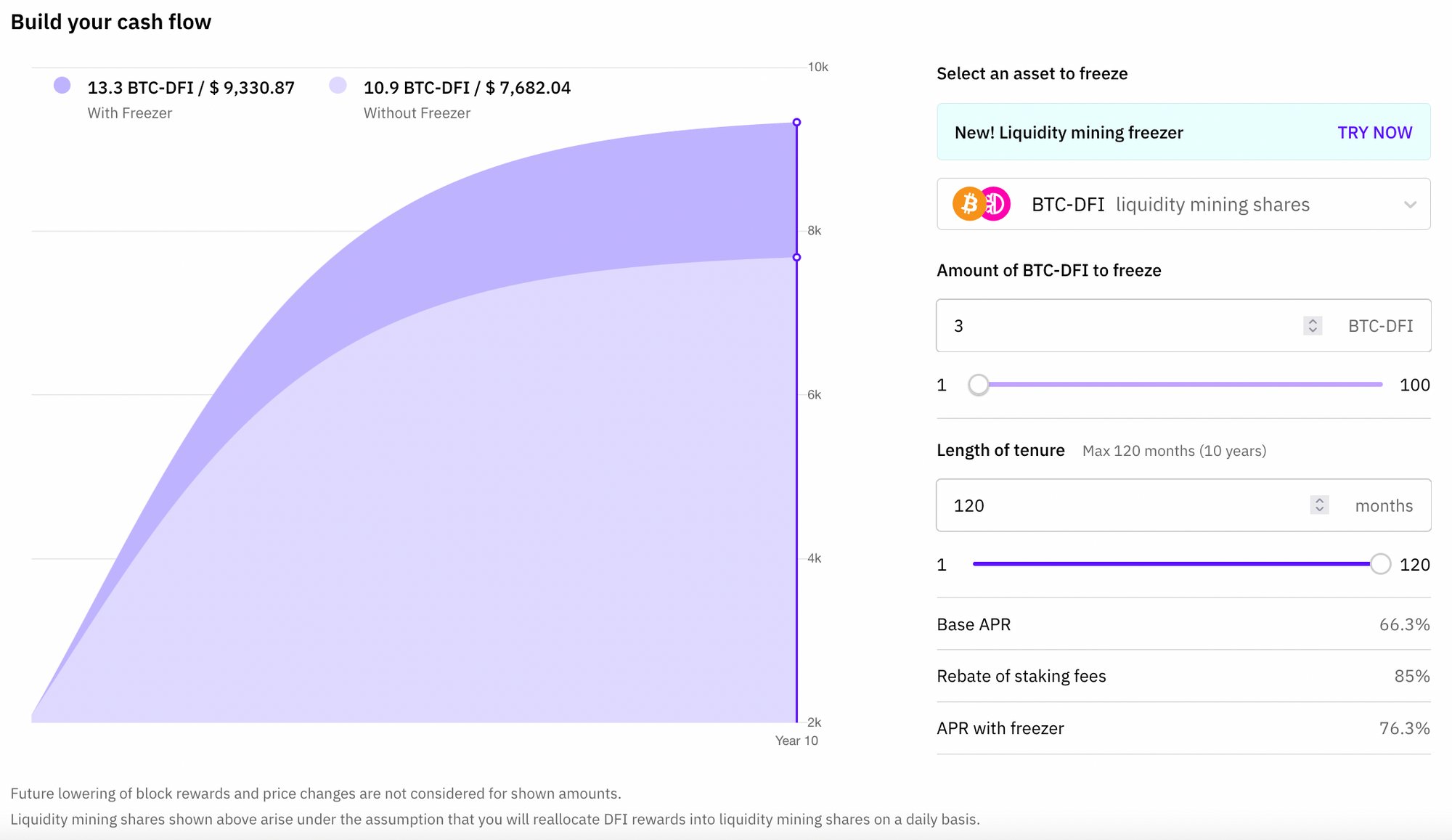The width and height of the screenshot is (1452, 840).
Task: Click the asset dropdown chevron arrow
Action: 1410,205
